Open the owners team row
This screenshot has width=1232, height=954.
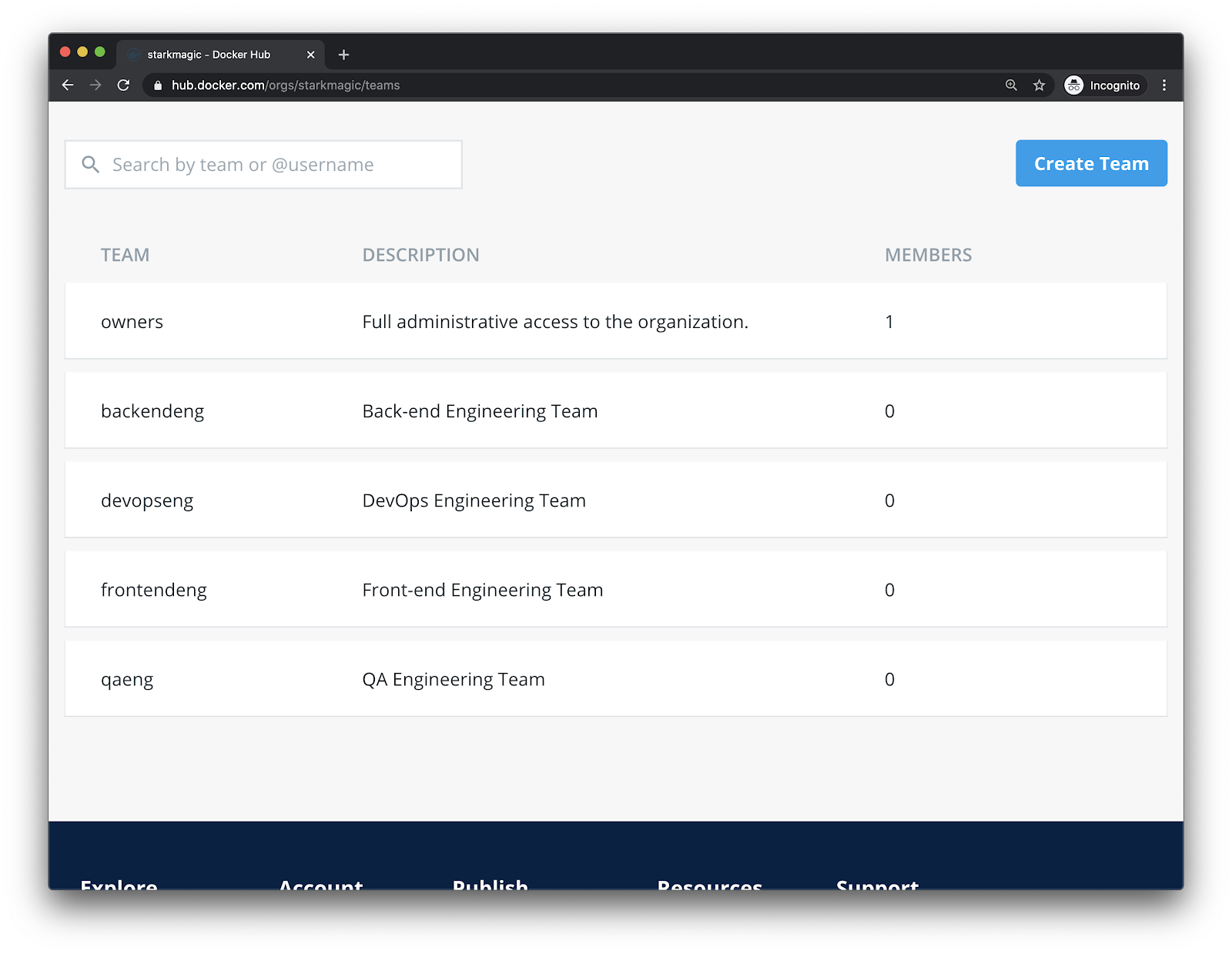point(132,322)
